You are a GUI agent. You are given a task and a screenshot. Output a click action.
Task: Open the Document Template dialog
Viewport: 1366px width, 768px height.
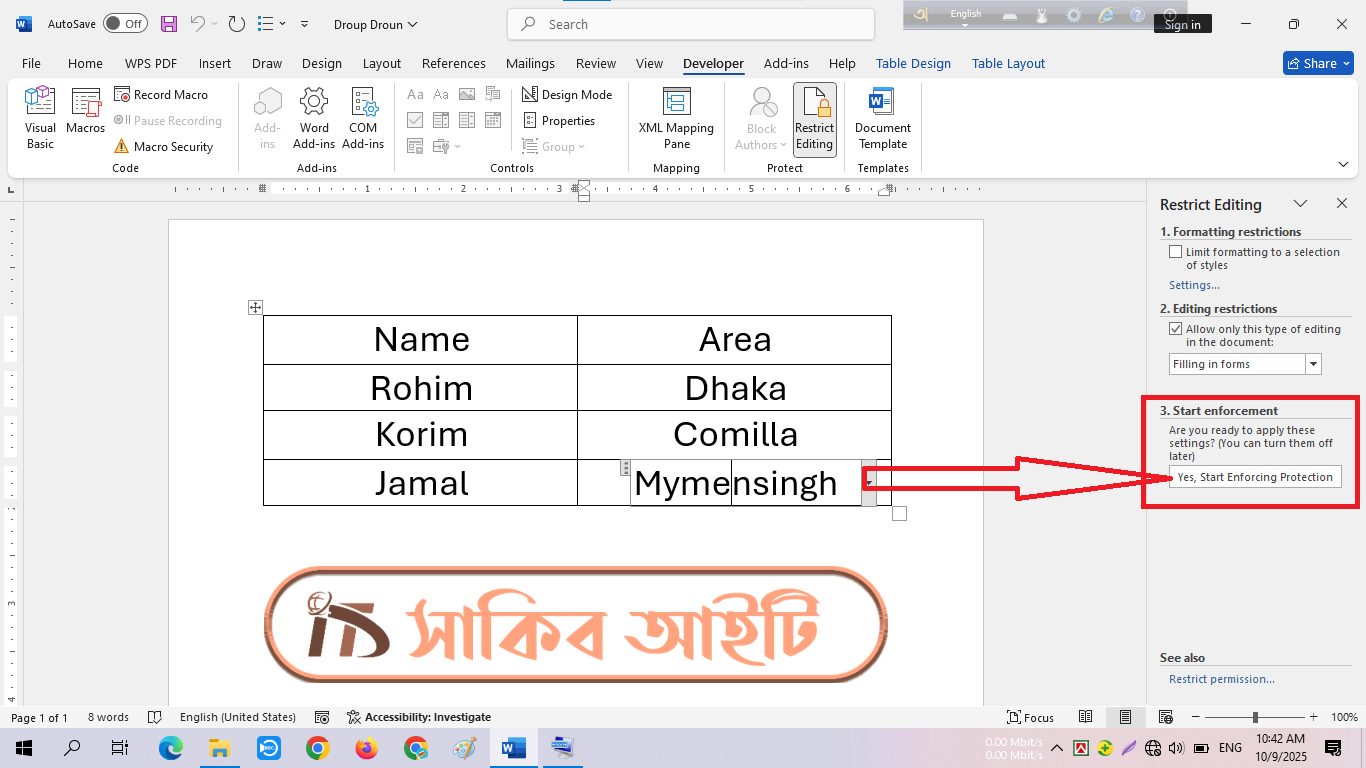(882, 118)
